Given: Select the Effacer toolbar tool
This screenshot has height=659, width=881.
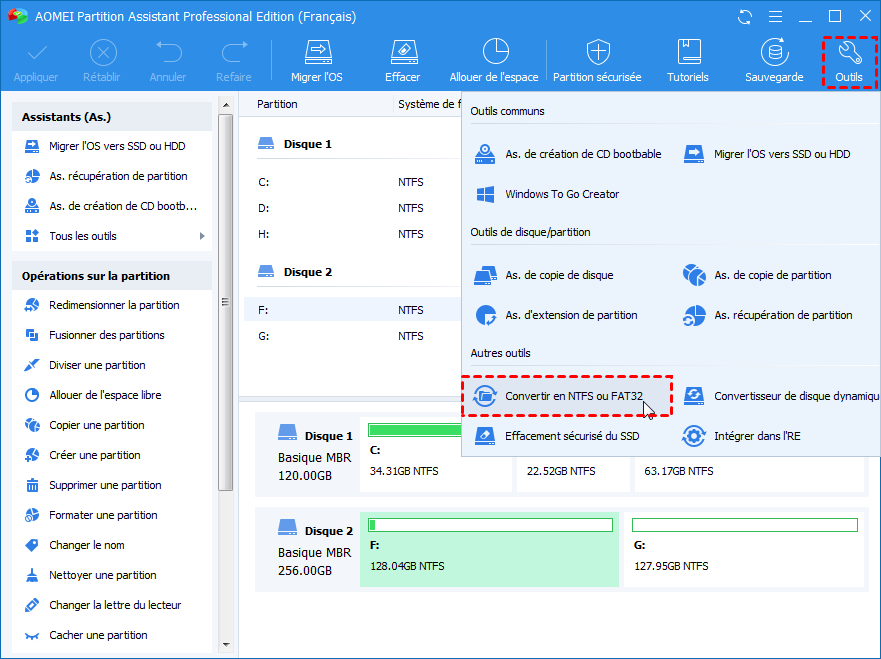Looking at the screenshot, I should (403, 61).
